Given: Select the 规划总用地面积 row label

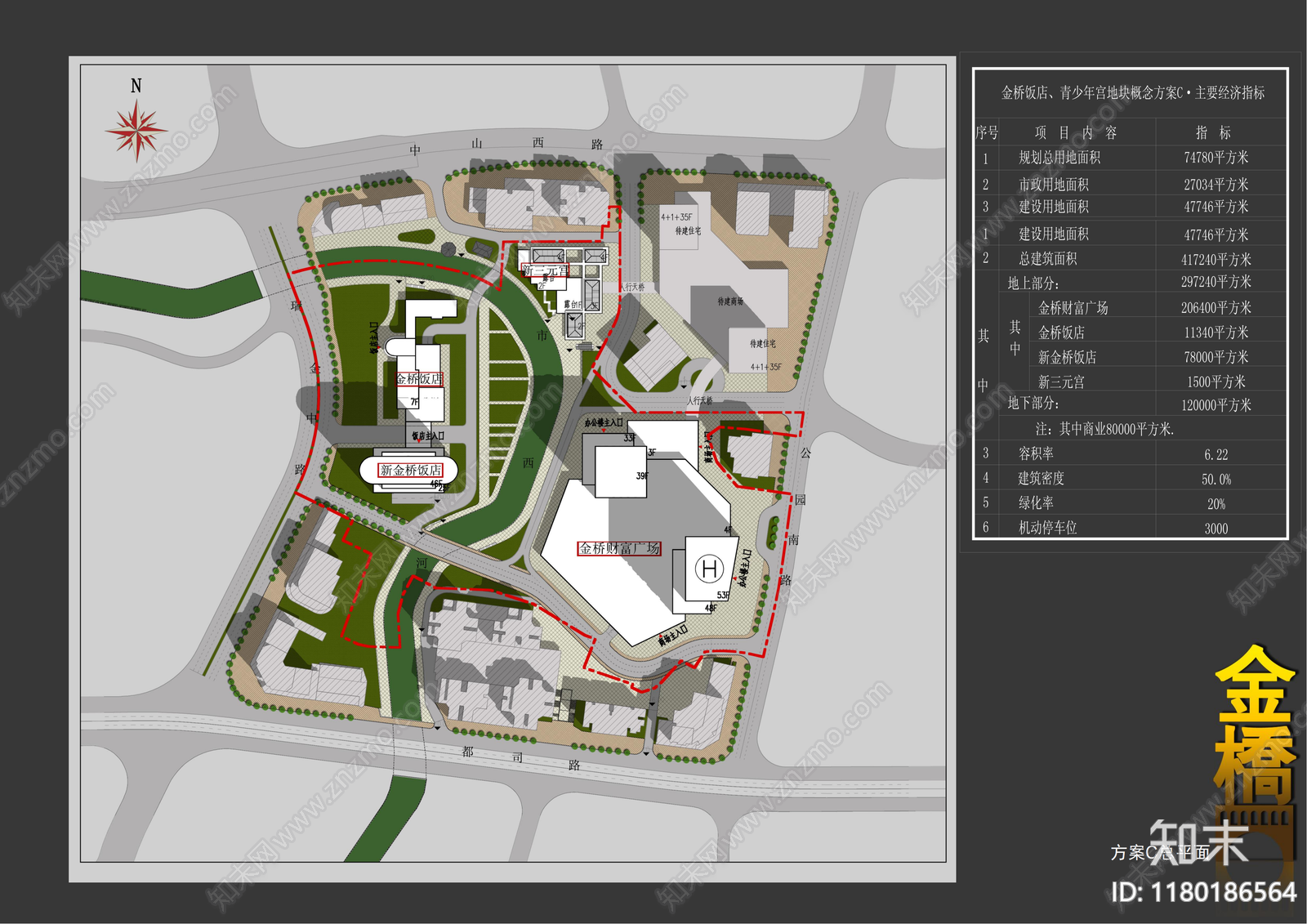Looking at the screenshot, I should coord(1059,158).
